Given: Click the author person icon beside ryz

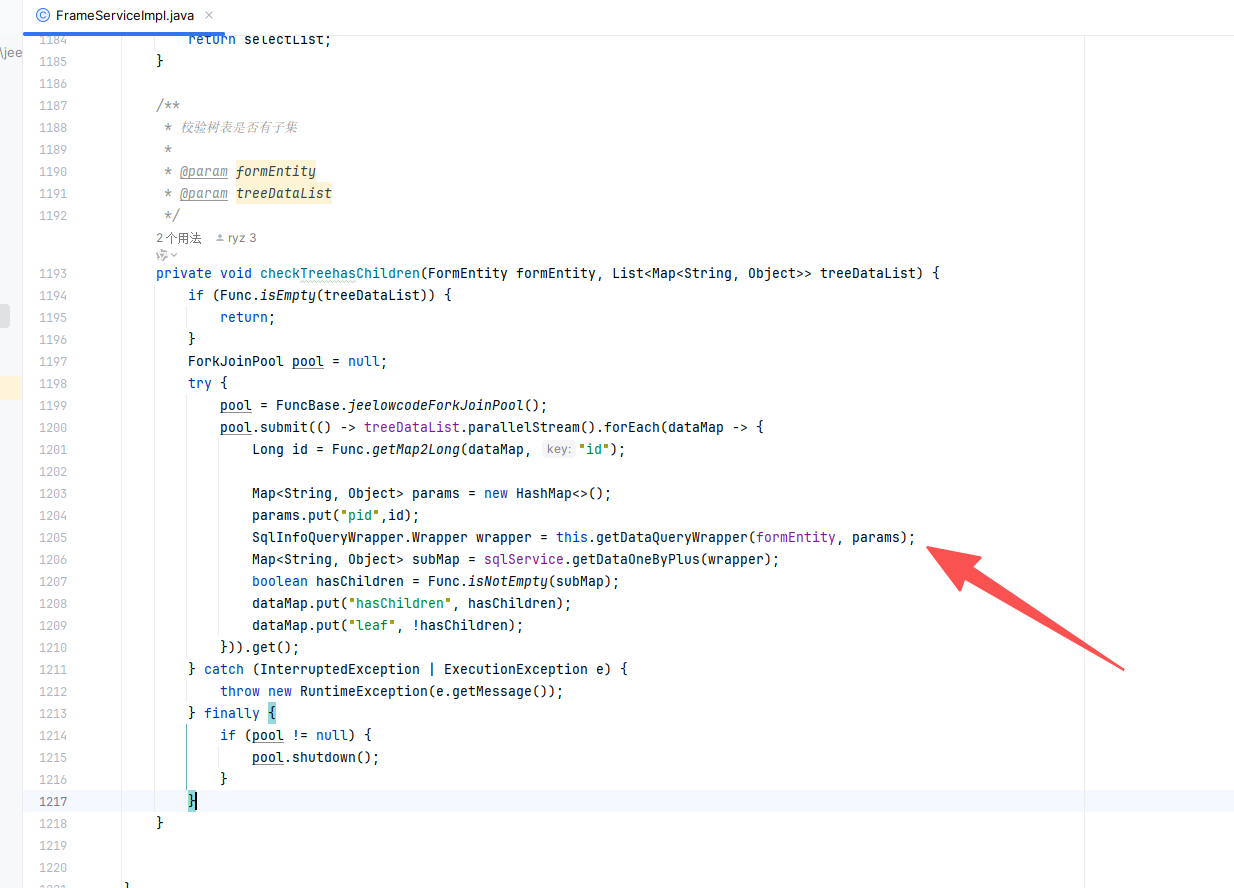Looking at the screenshot, I should (220, 238).
